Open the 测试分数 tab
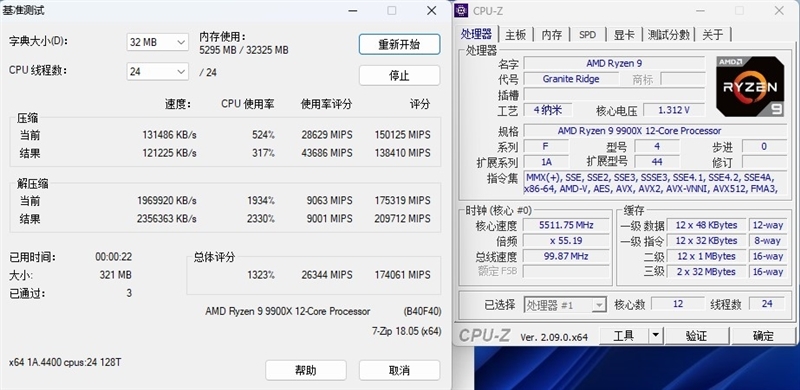Image resolution: width=800 pixels, height=390 pixels. point(668,35)
